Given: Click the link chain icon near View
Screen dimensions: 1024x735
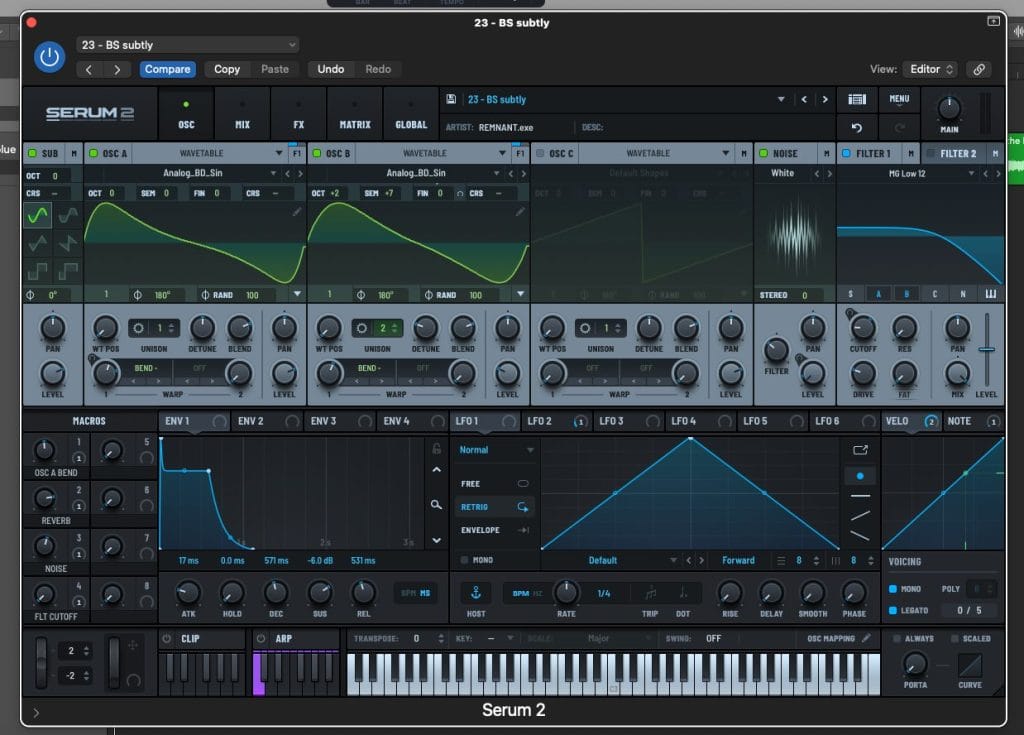Looking at the screenshot, I should click(x=979, y=69).
